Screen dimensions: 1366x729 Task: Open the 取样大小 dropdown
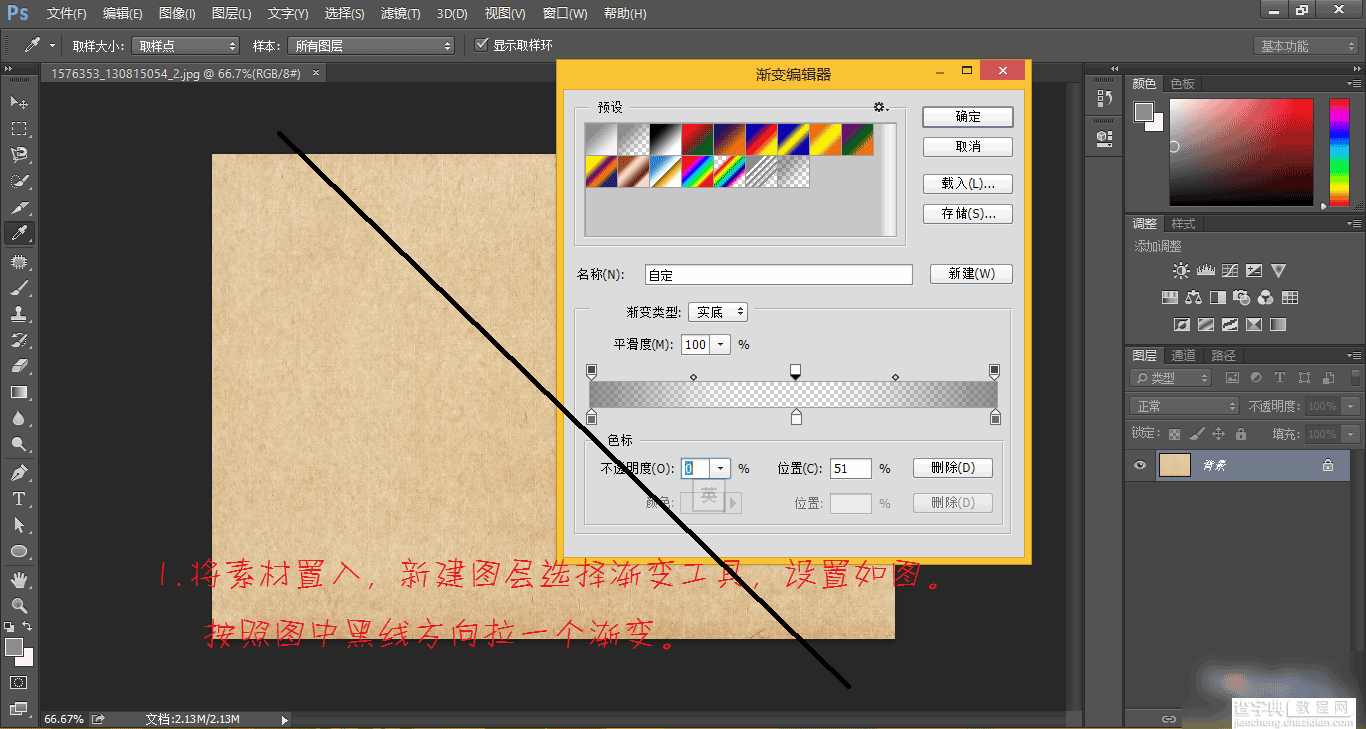click(x=186, y=46)
